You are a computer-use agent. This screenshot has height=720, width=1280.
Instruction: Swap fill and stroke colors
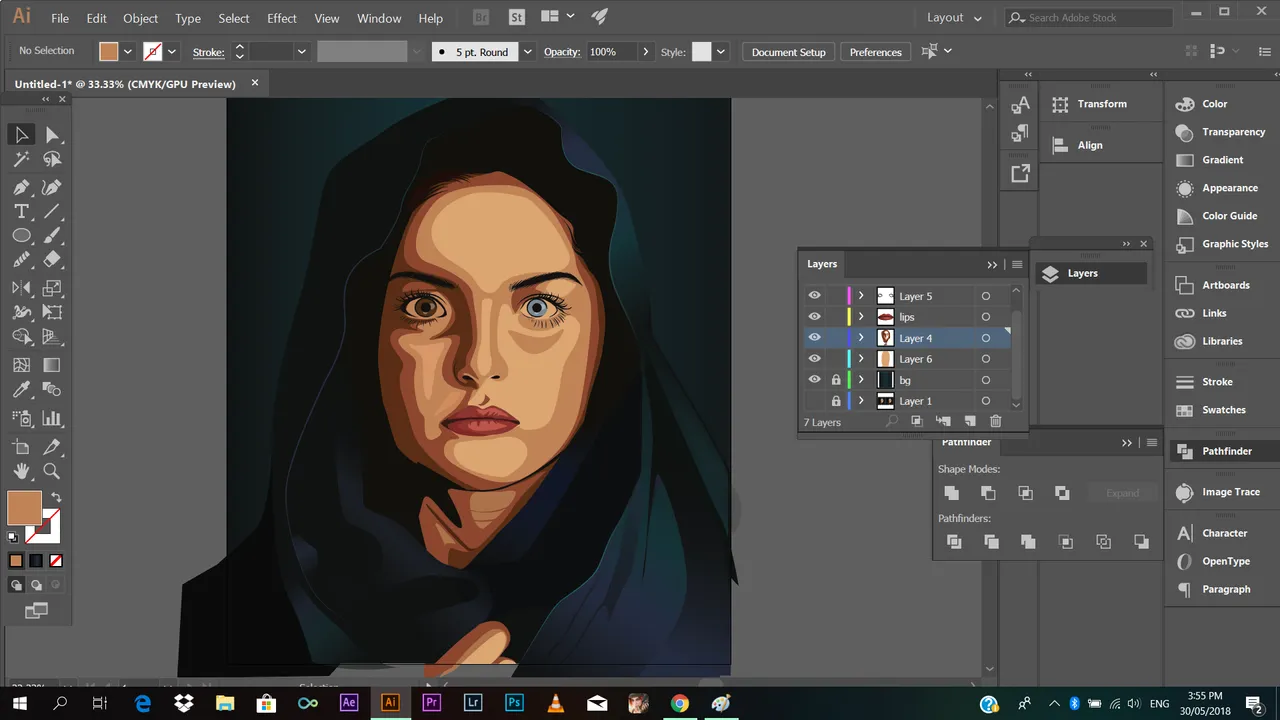point(57,497)
